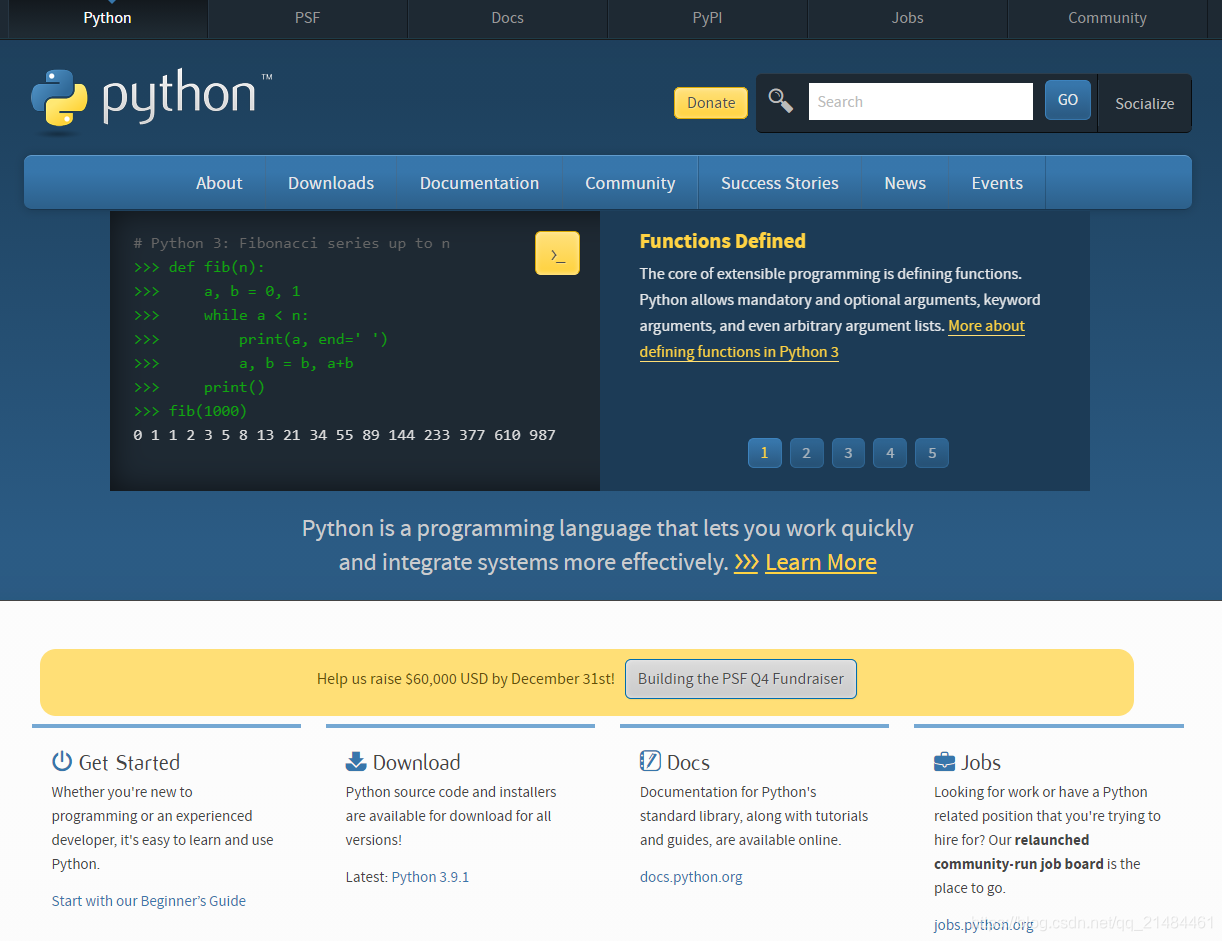Open the docs.python.org link
The image size is (1222, 941).
[x=691, y=877]
